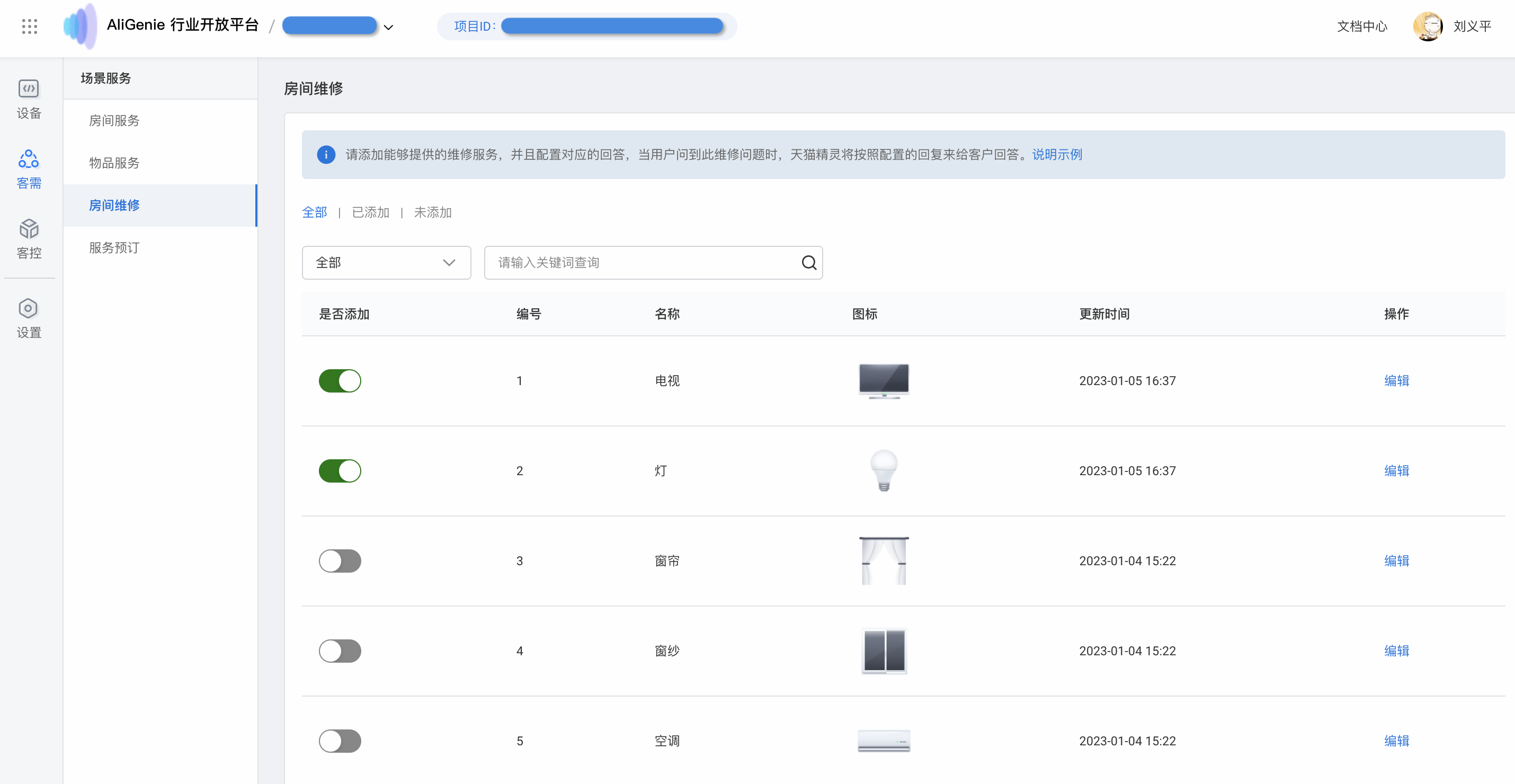Switch to the 全部 filter tab
This screenshot has height=784, width=1515.
tap(315, 212)
